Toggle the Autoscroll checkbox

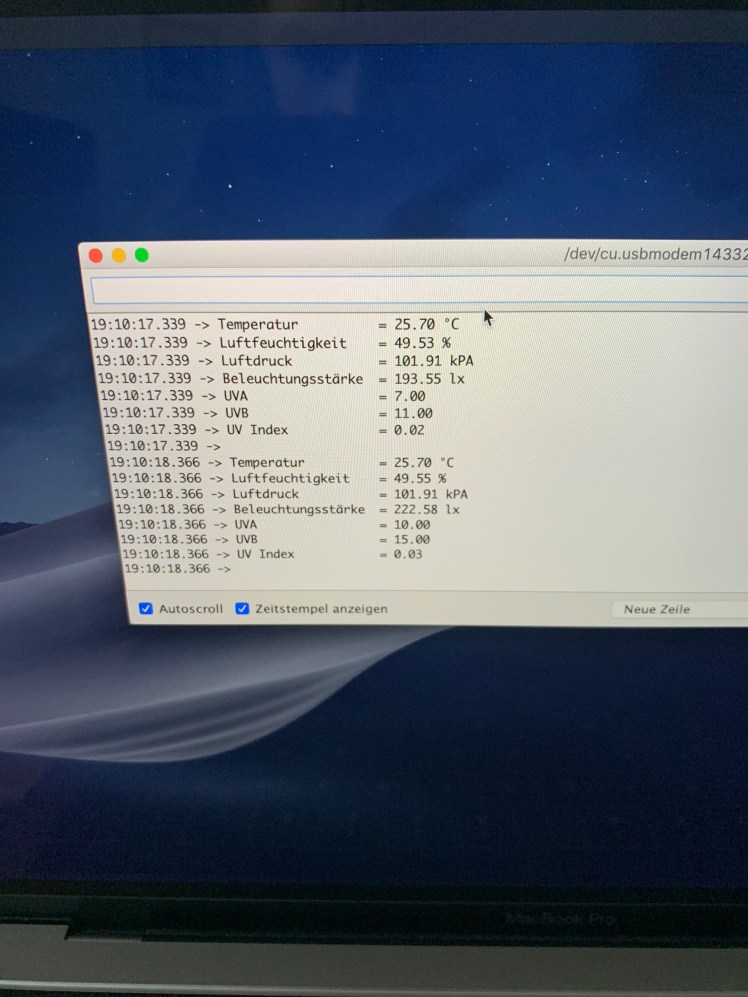click(x=146, y=608)
